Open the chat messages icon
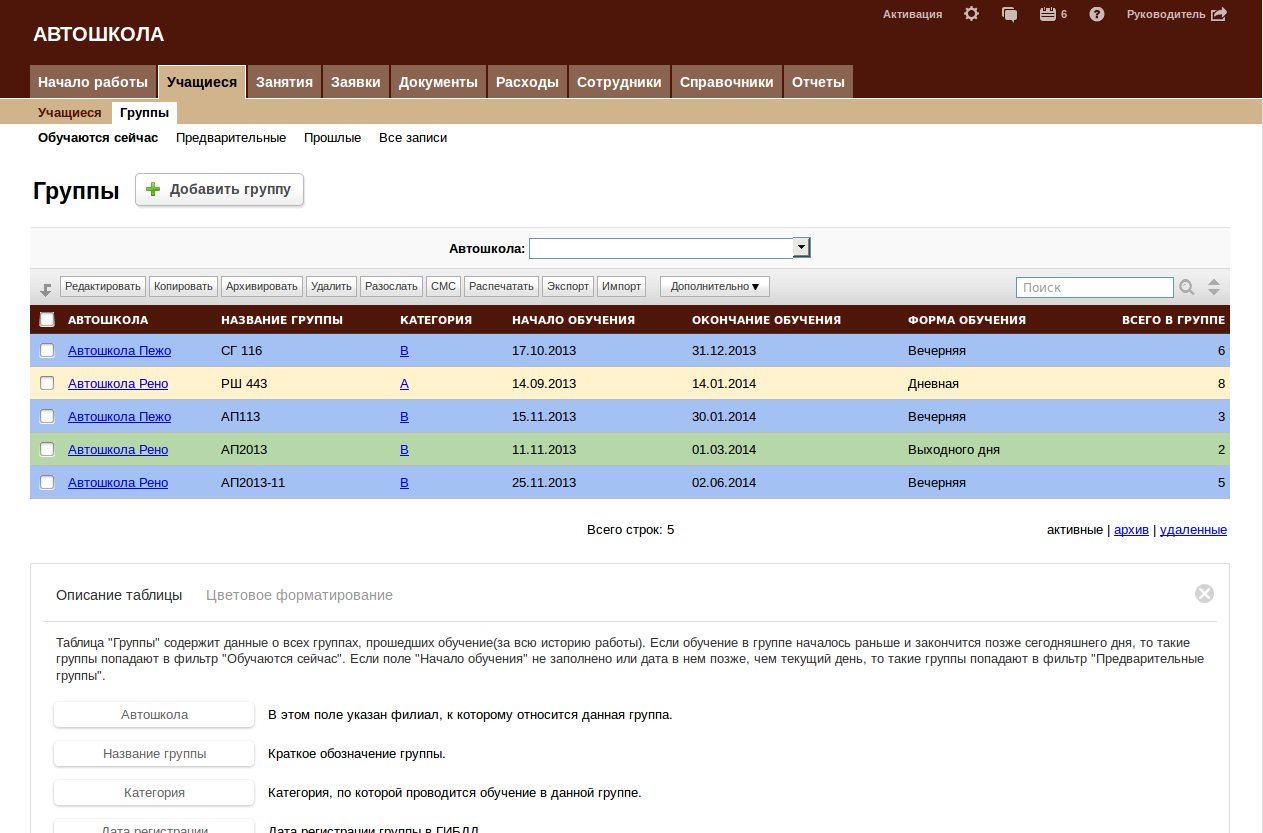 pyautogui.click(x=1010, y=14)
